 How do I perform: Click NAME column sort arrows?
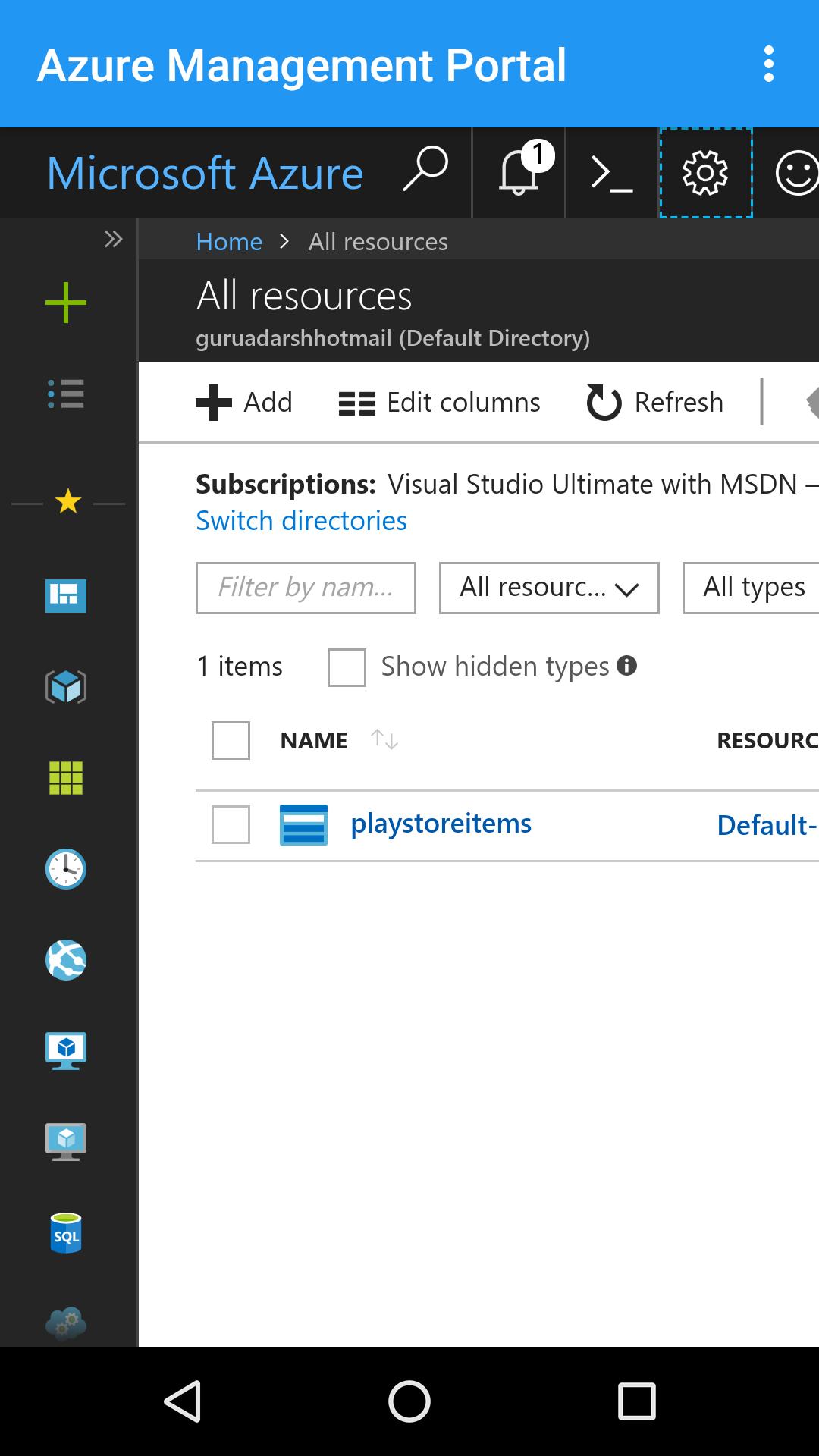(x=384, y=739)
